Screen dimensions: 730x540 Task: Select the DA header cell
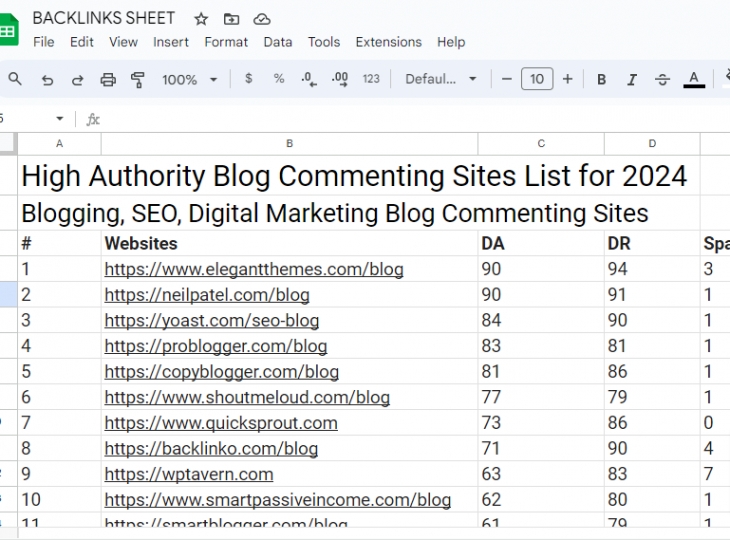click(541, 243)
